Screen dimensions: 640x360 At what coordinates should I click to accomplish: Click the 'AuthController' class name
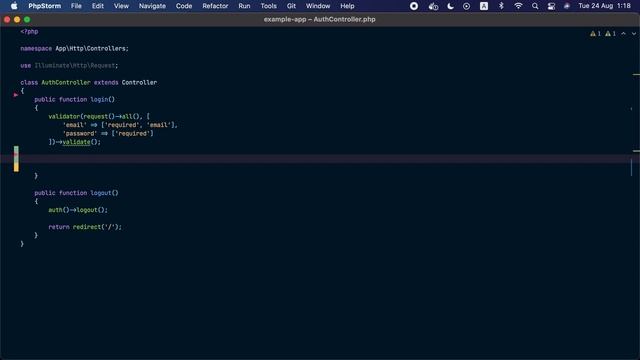coord(66,82)
